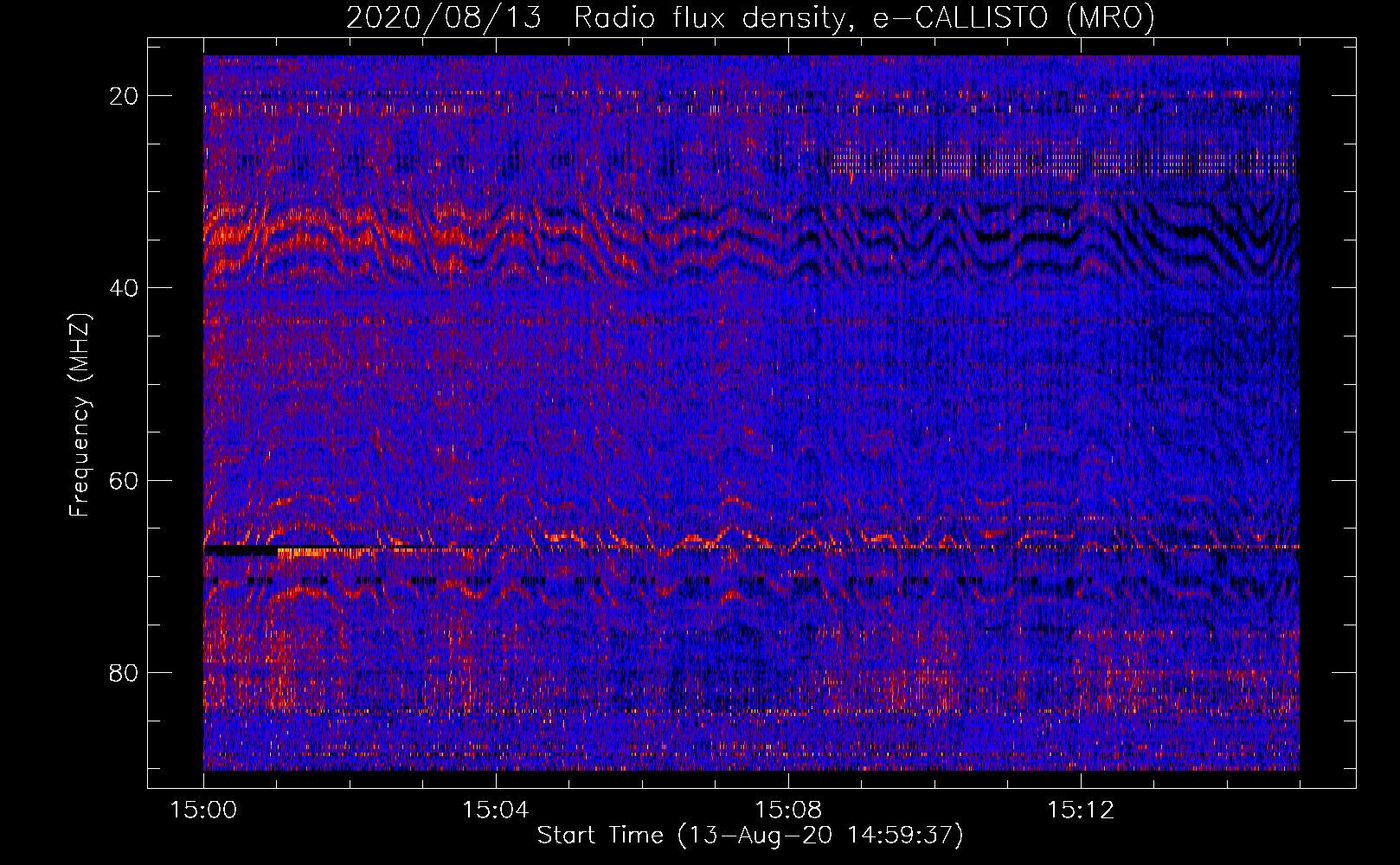Click the 'Frequency (MHZ)' y-axis label
Viewport: 1400px width, 865px height.
(80, 415)
